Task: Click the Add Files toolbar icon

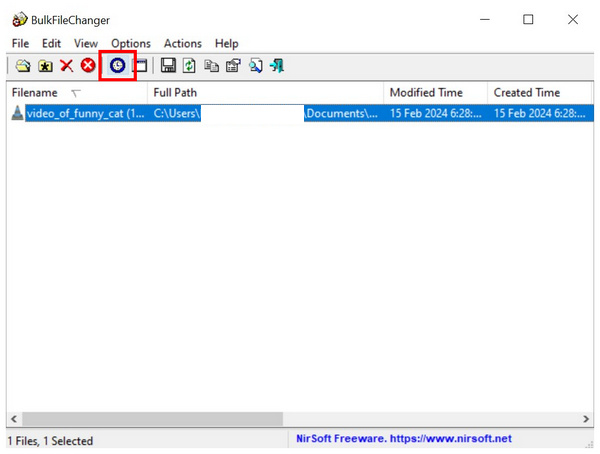Action: (23, 66)
